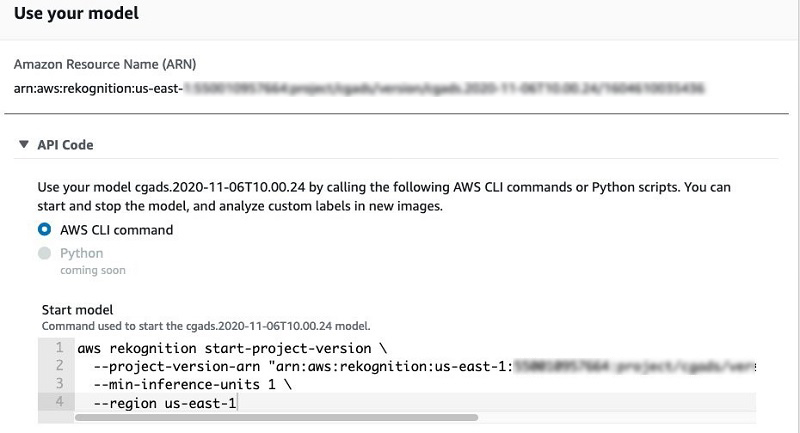The height and width of the screenshot is (433, 800).
Task: Click the command description under Start model
Action: pos(206,326)
